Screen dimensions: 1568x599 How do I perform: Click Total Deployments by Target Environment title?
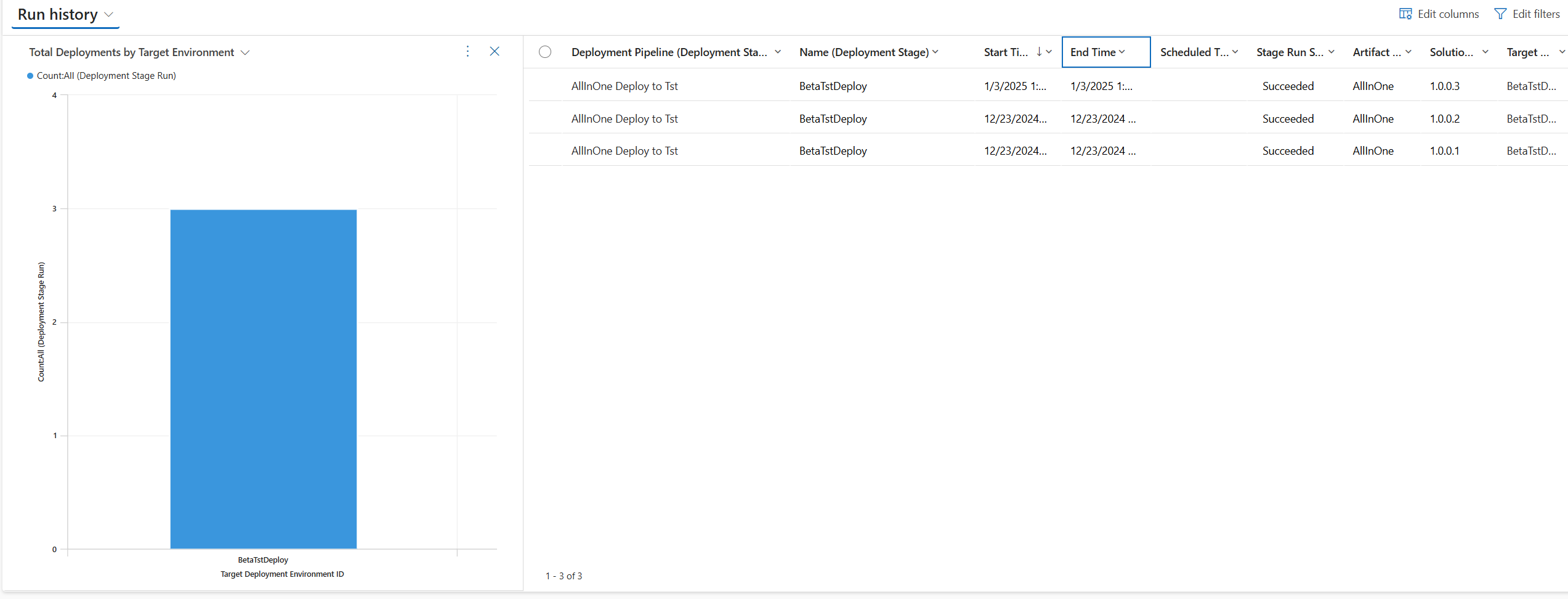[132, 52]
